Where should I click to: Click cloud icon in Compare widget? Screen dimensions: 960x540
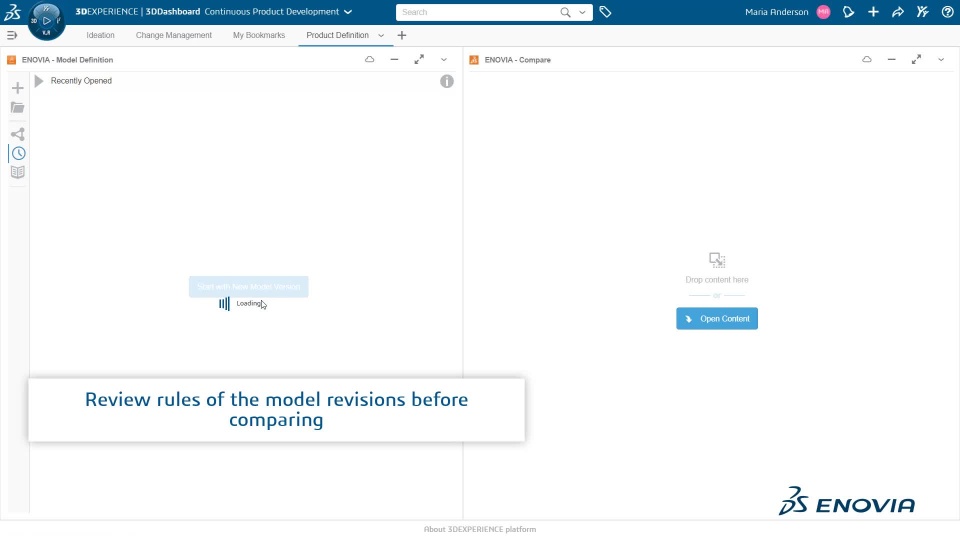866,59
